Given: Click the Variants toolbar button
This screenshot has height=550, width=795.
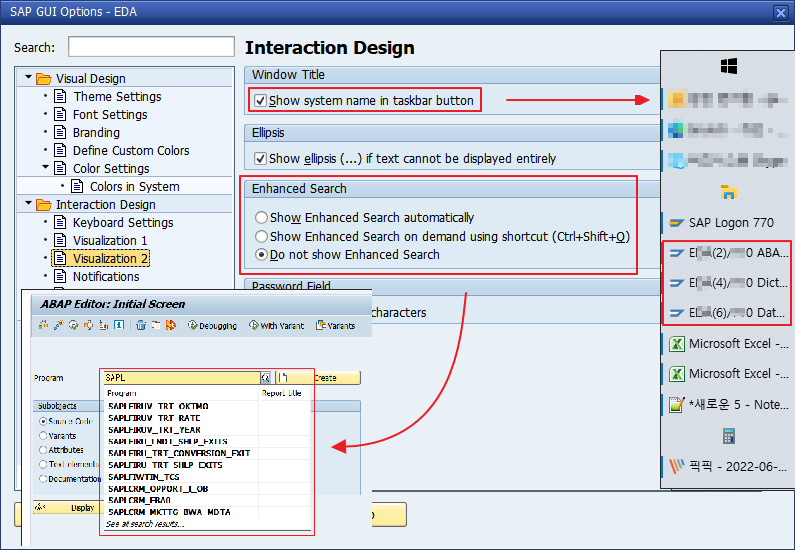Looking at the screenshot, I should click(336, 325).
